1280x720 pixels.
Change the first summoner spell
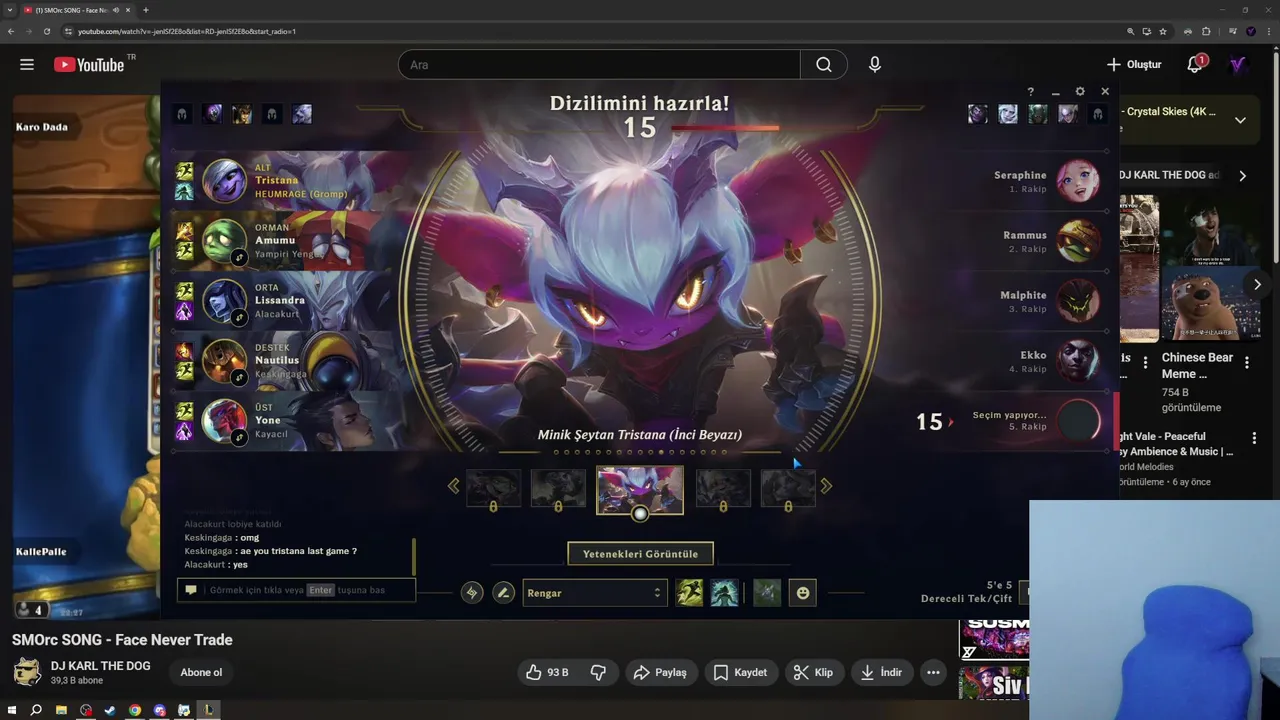click(689, 593)
